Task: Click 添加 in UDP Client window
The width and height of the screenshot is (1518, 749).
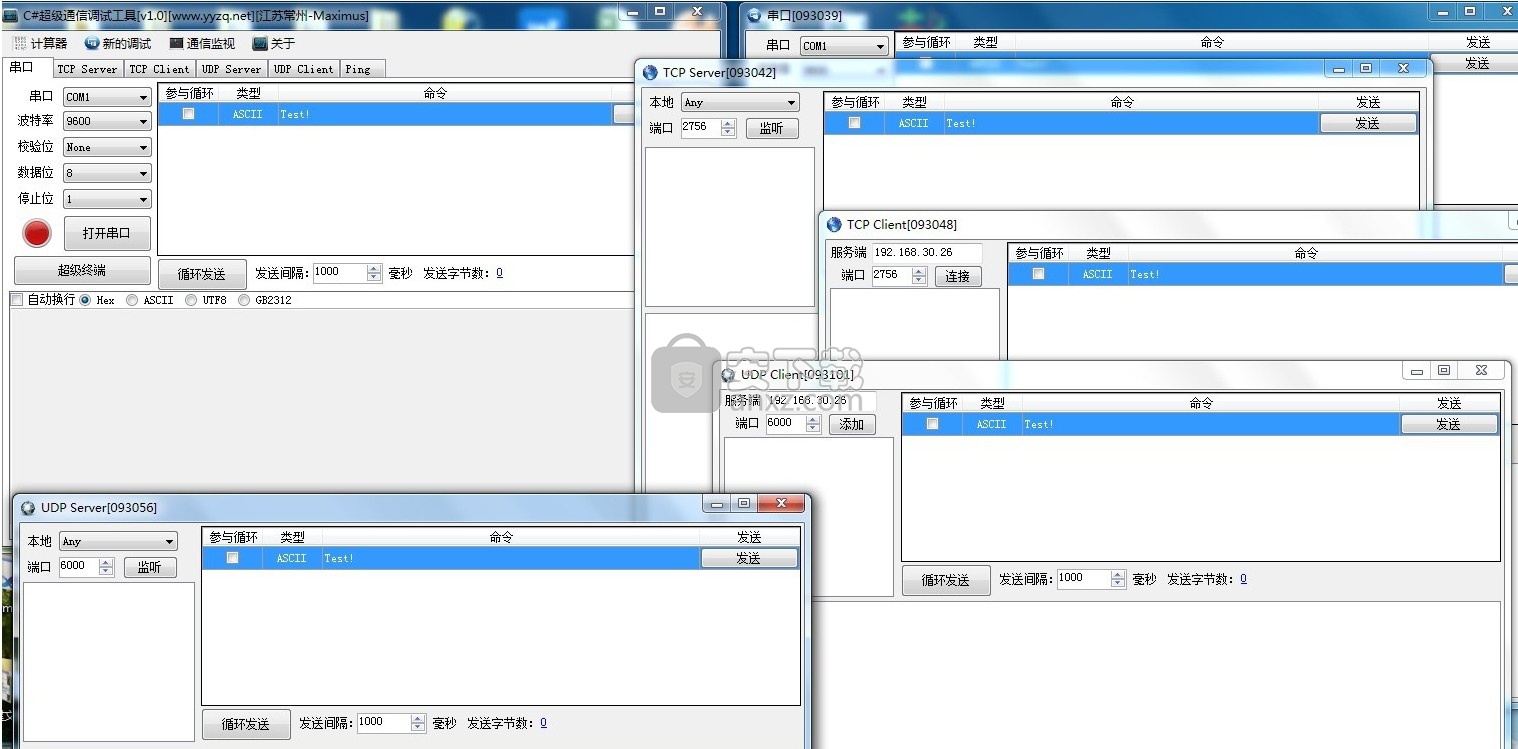Action: click(852, 424)
